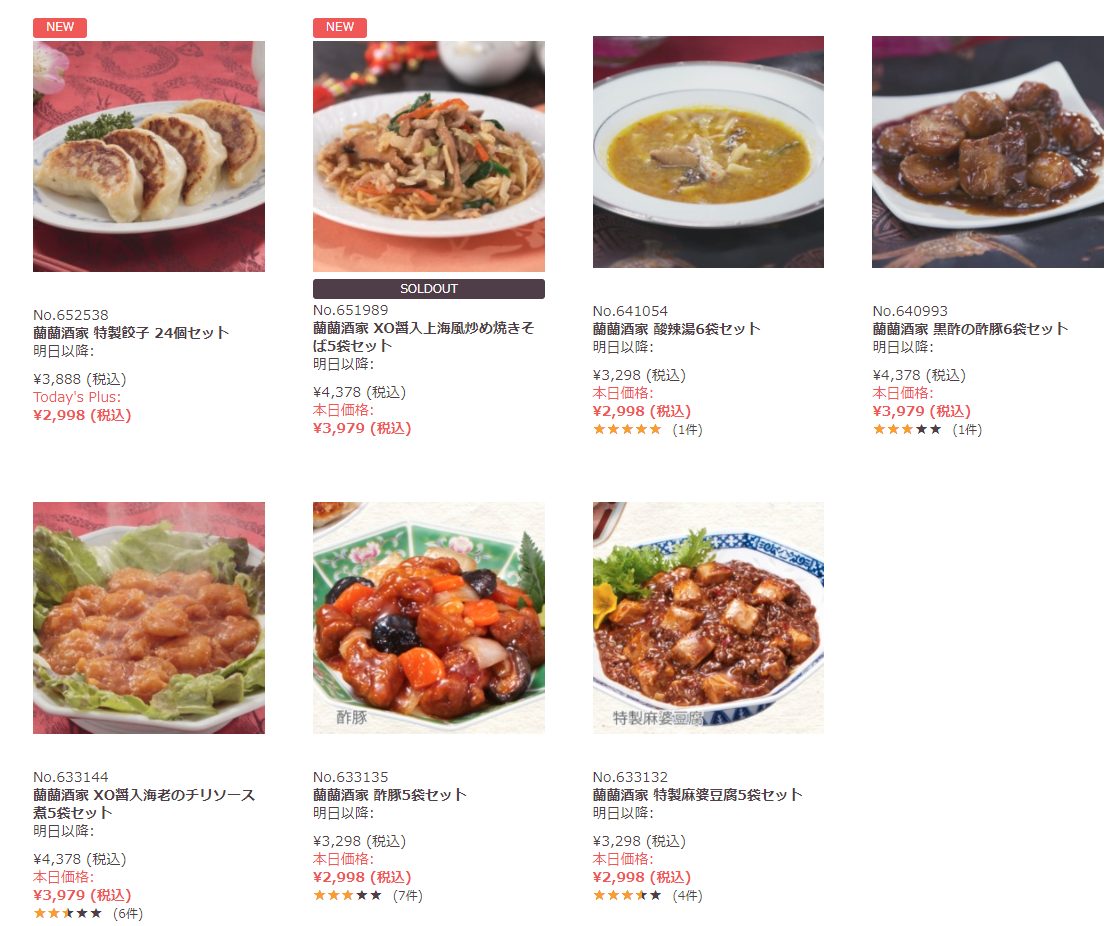This screenshot has width=1120, height=926.
Task: View the 6件 reviews for the shrimp chili set
Action: 128,914
